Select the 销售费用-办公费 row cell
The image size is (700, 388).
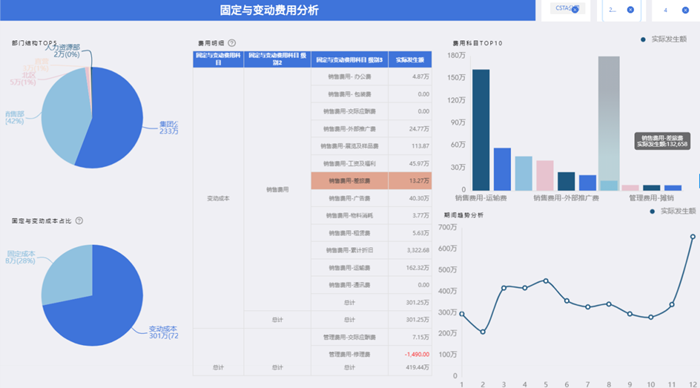tap(350, 77)
